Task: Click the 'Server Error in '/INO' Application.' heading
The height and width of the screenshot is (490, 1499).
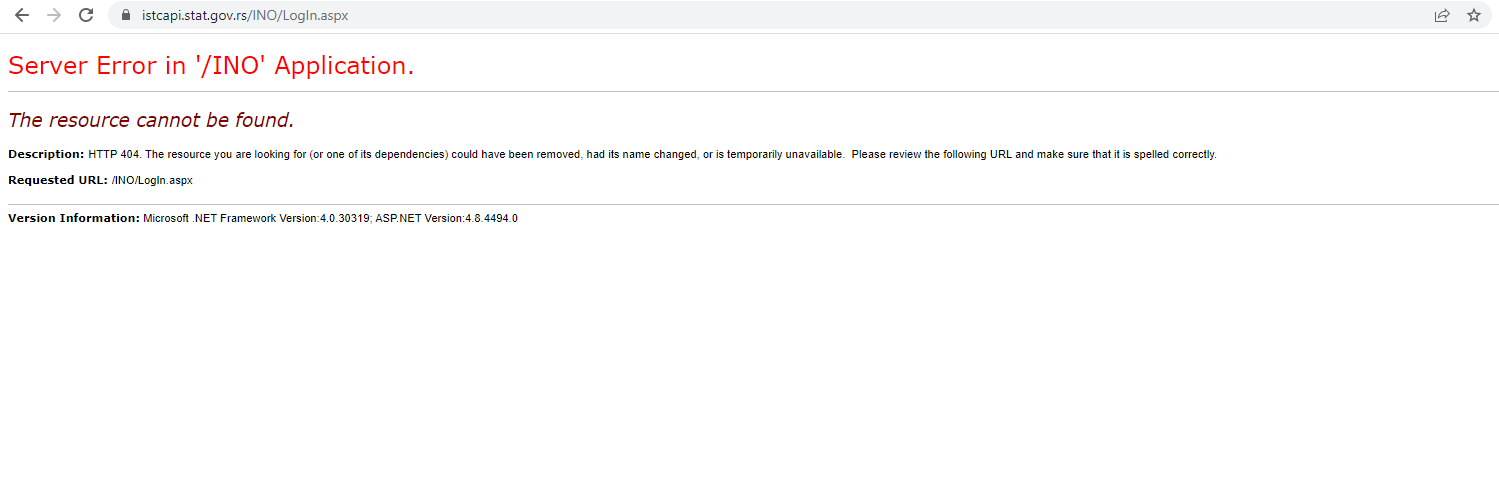Action: tap(211, 66)
